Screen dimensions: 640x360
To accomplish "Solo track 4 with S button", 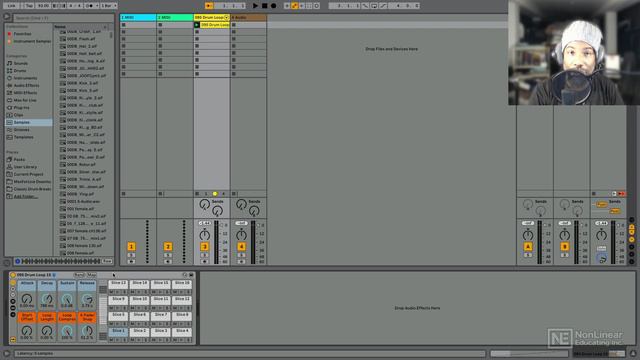I will [x=241, y=255].
